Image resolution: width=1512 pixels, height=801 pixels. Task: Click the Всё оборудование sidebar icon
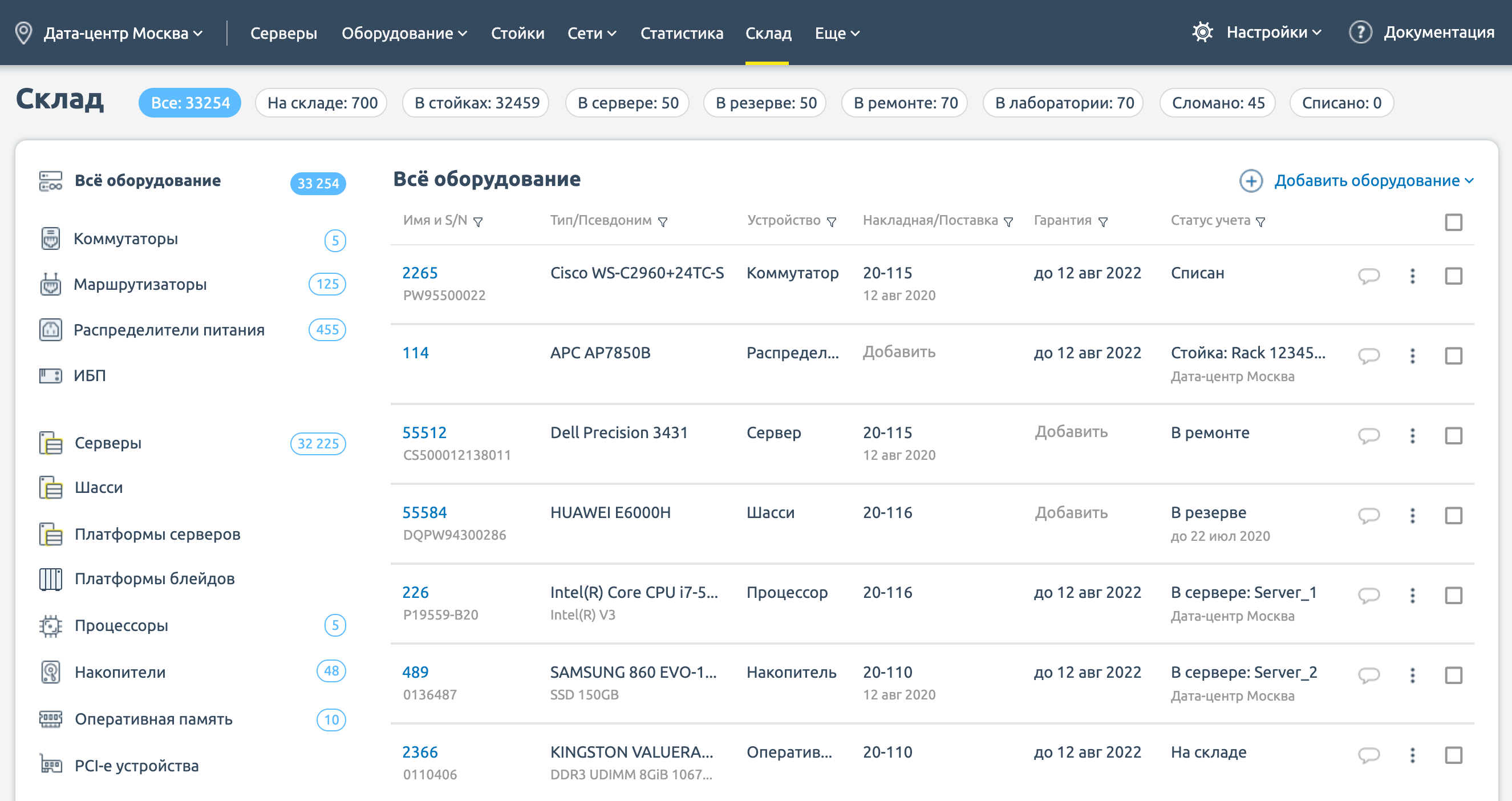coord(51,181)
